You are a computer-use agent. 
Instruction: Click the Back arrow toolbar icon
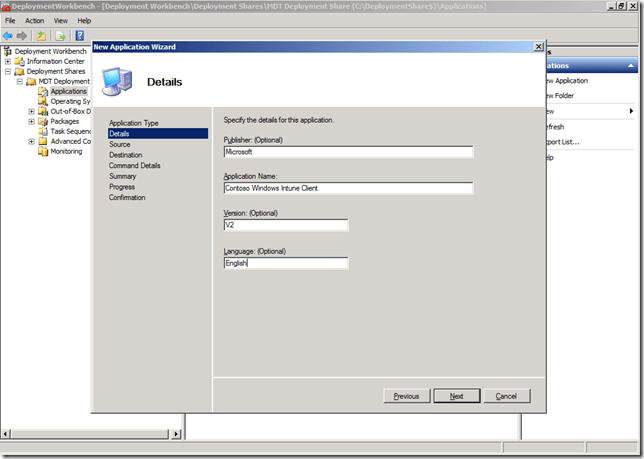pyautogui.click(x=8, y=36)
